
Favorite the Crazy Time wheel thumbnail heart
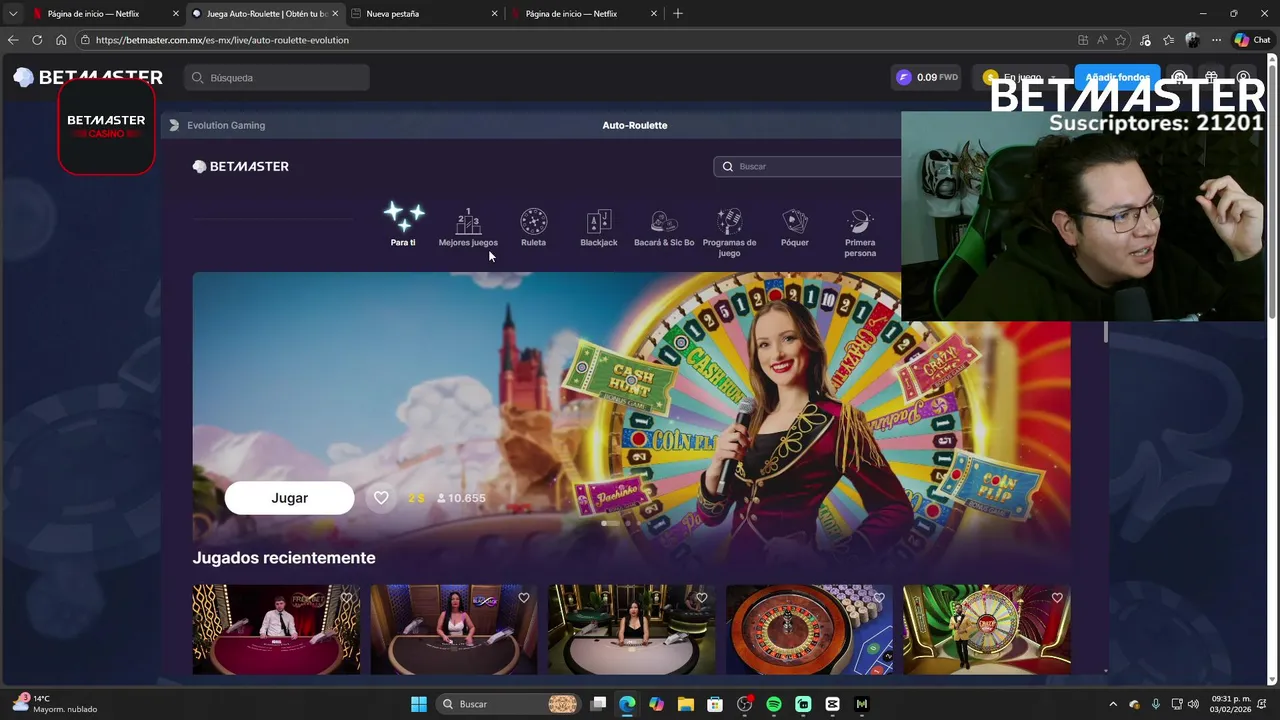(x=1057, y=598)
